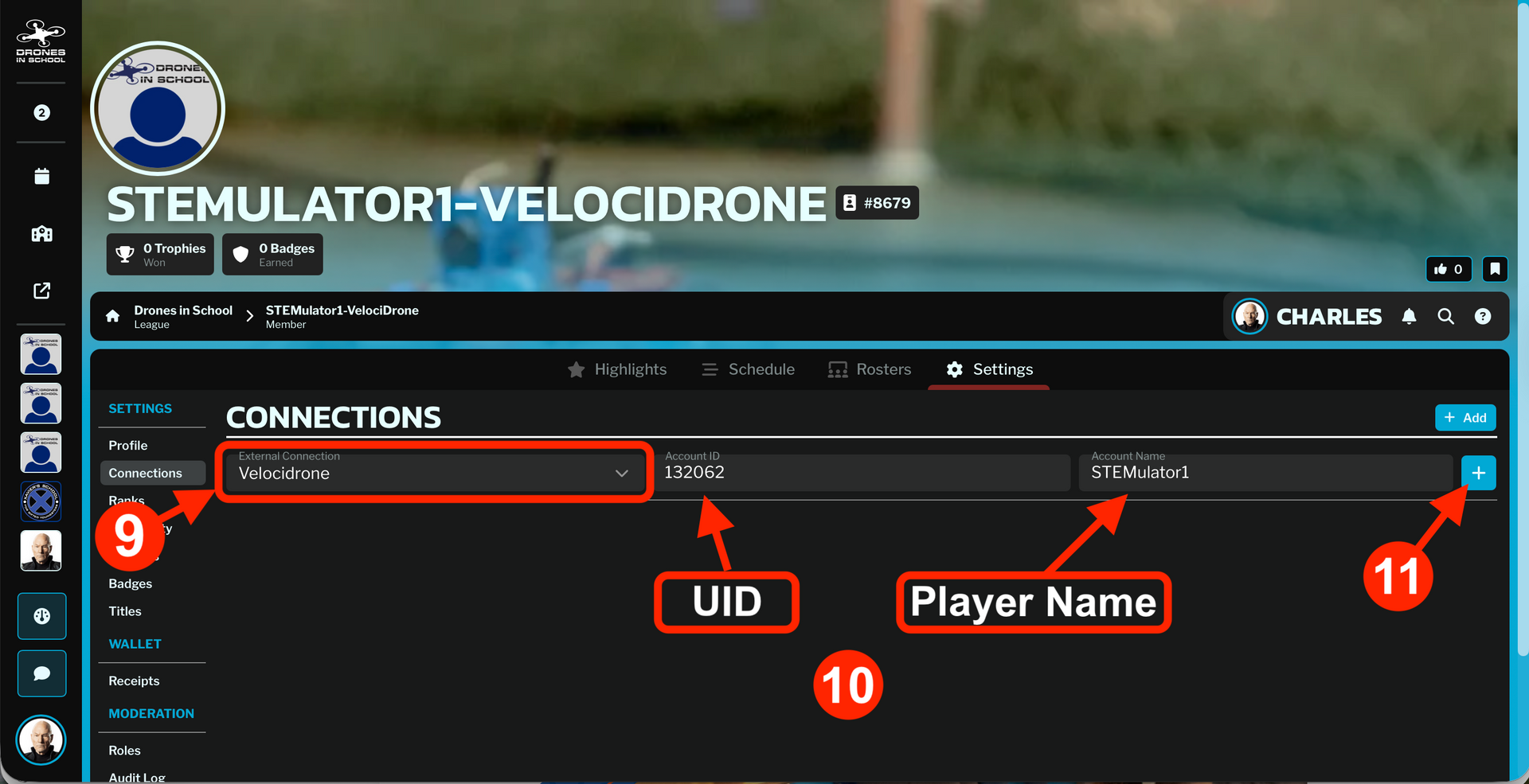The height and width of the screenshot is (784, 1529).
Task: Switch to the Schedule tab
Action: [x=748, y=369]
